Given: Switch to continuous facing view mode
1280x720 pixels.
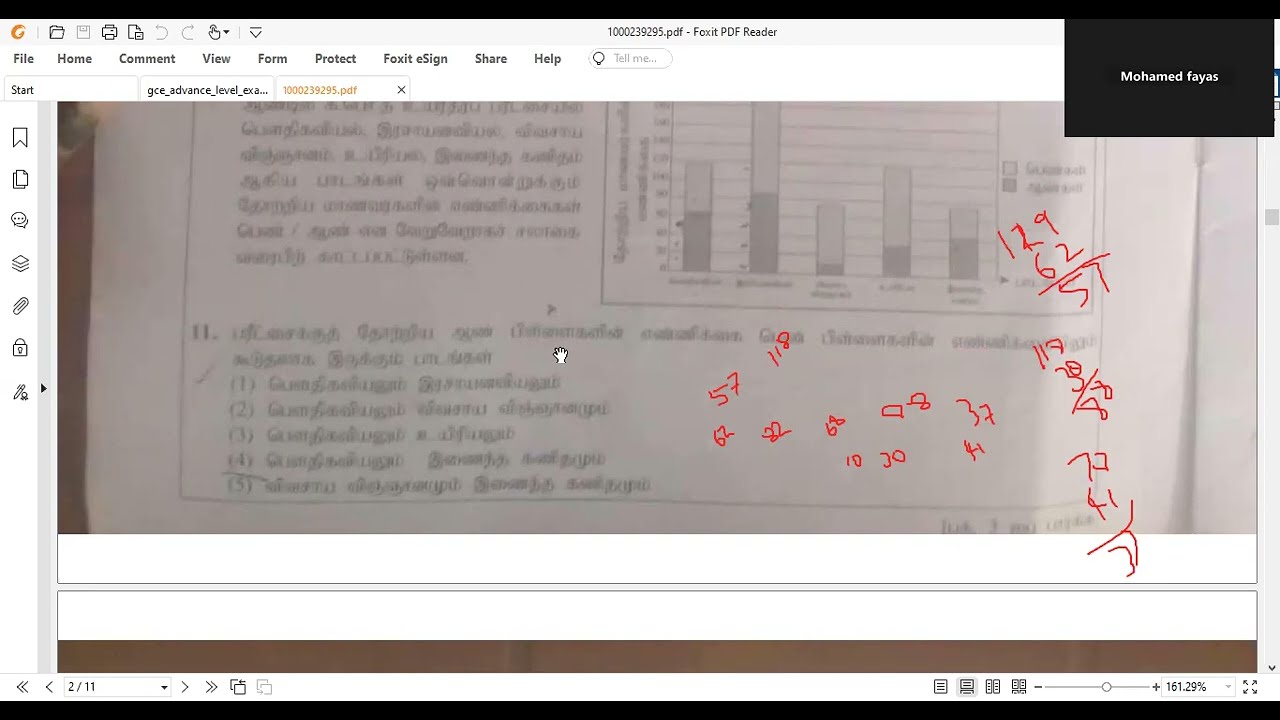Looking at the screenshot, I should pyautogui.click(x=1019, y=687).
